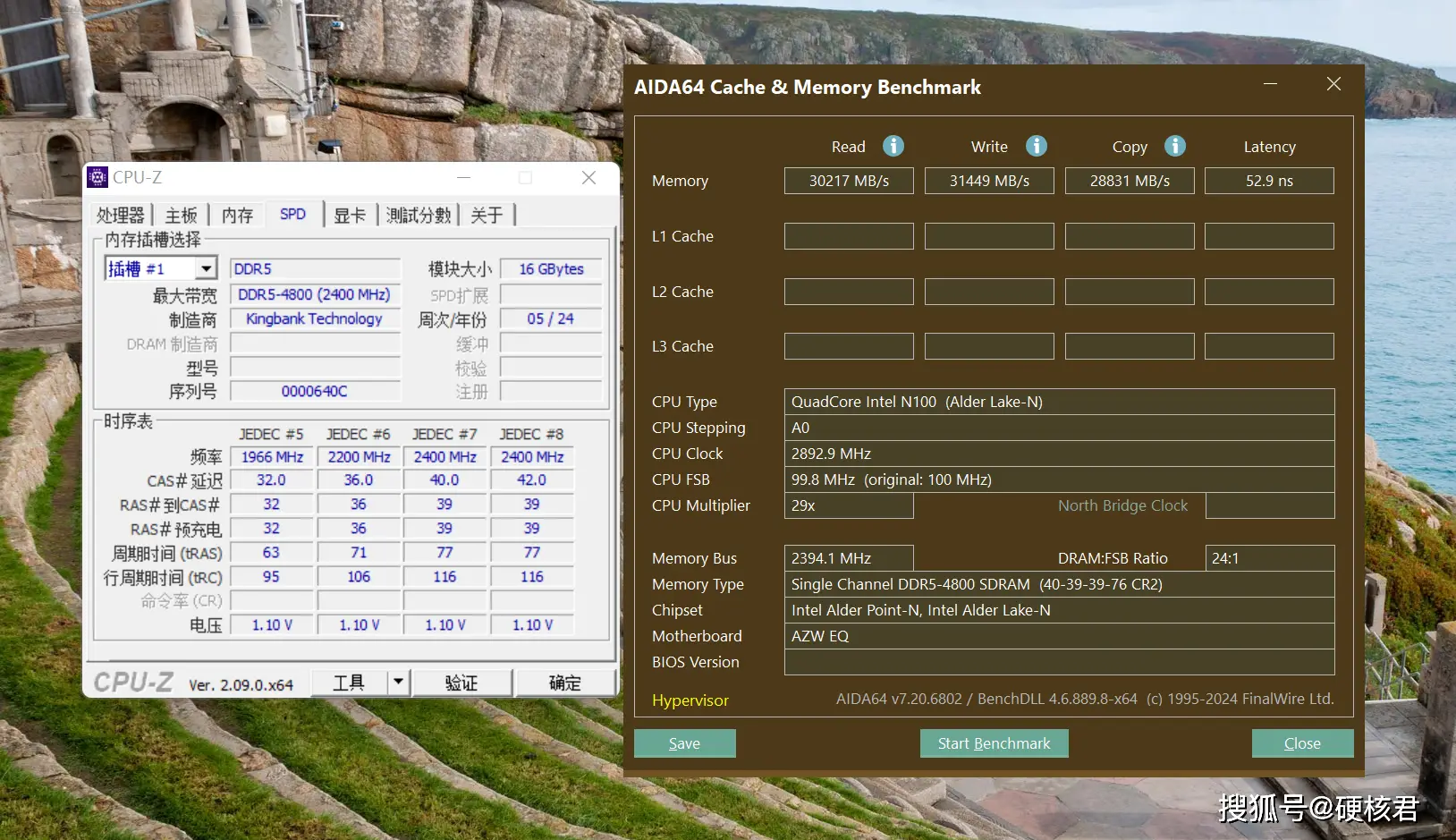Click the Write info icon in AIDA64
This screenshot has width=1456, height=840.
1036,146
